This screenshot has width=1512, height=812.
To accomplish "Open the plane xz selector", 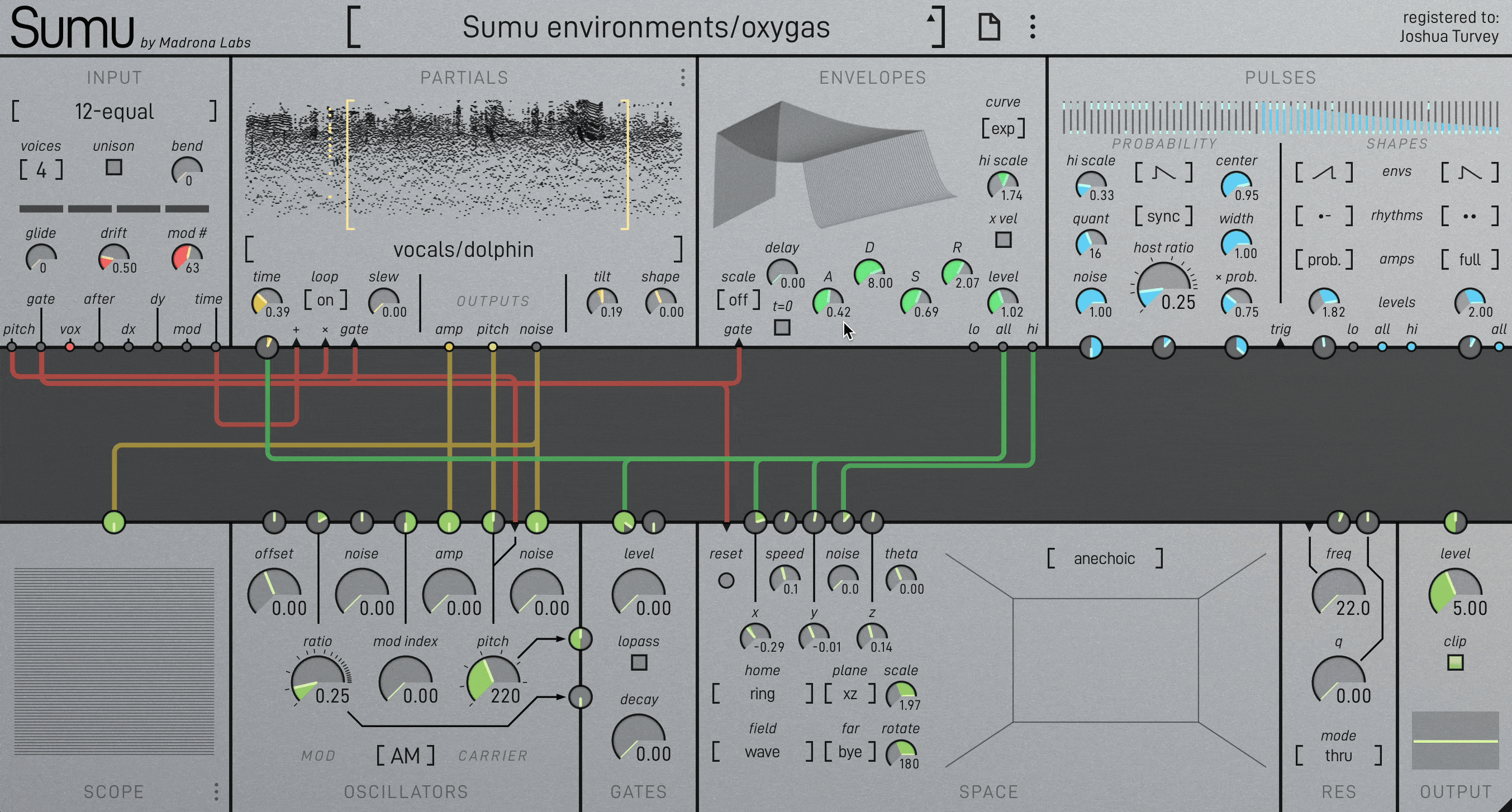I will coord(850,694).
